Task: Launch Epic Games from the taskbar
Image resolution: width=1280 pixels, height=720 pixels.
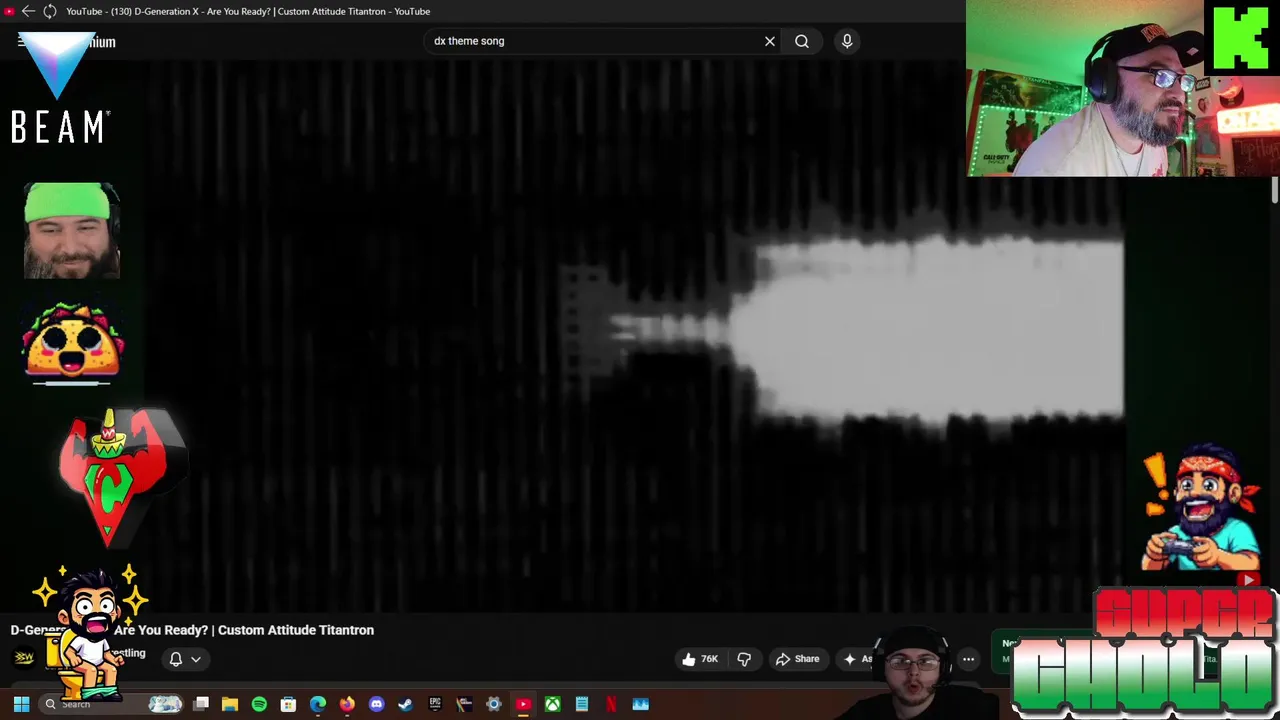Action: [435, 704]
